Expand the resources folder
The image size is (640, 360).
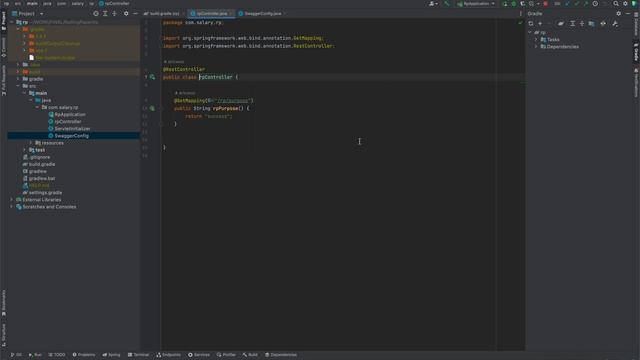[31, 143]
